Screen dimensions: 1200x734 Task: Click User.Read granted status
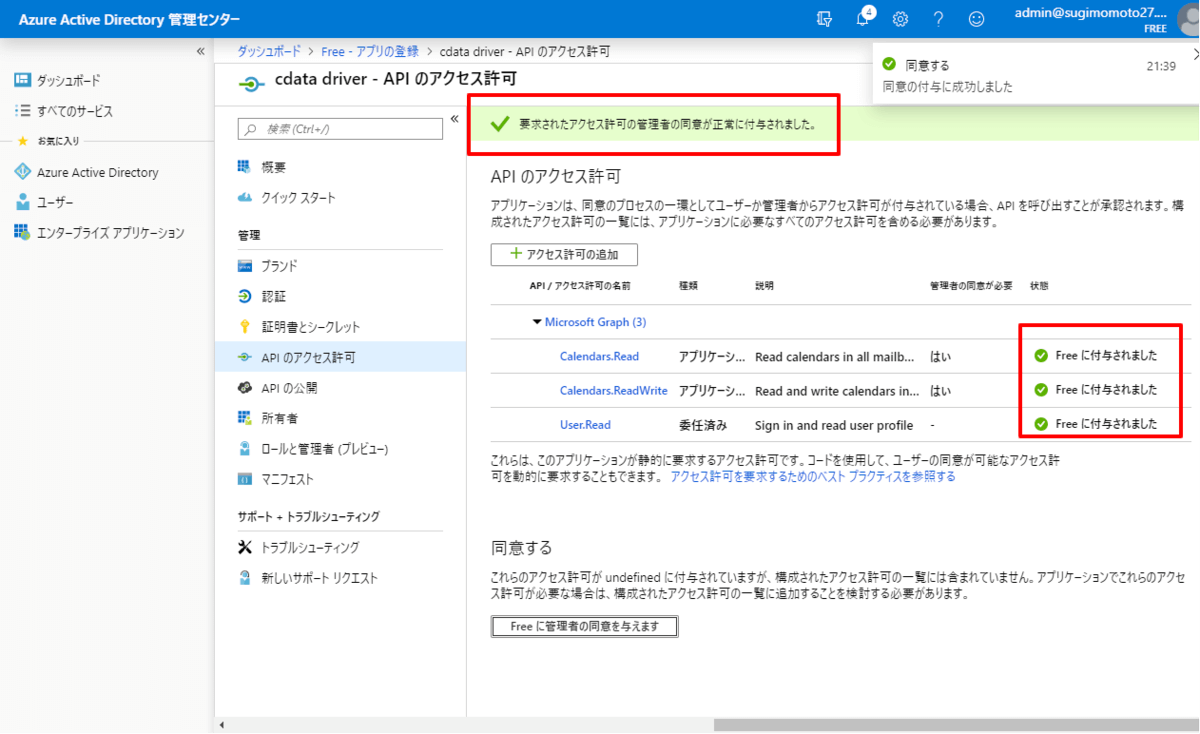(x=1096, y=424)
